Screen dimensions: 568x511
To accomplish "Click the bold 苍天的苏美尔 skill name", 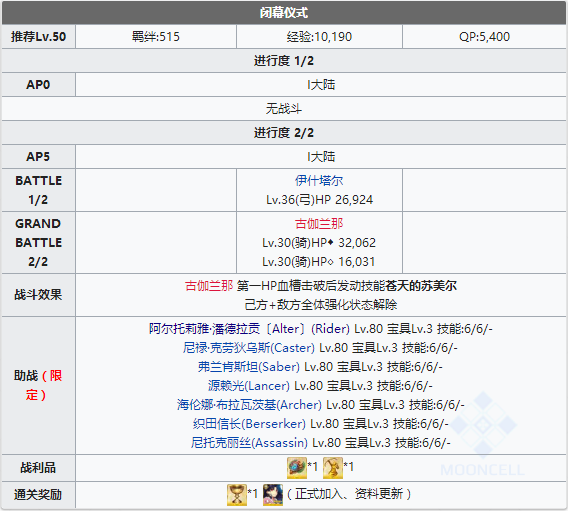I will (x=421, y=286).
